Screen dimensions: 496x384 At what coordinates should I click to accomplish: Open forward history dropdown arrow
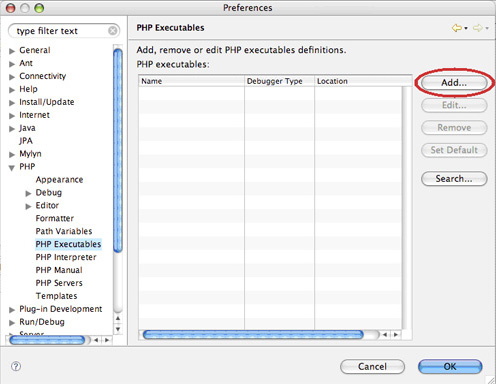[487, 28]
